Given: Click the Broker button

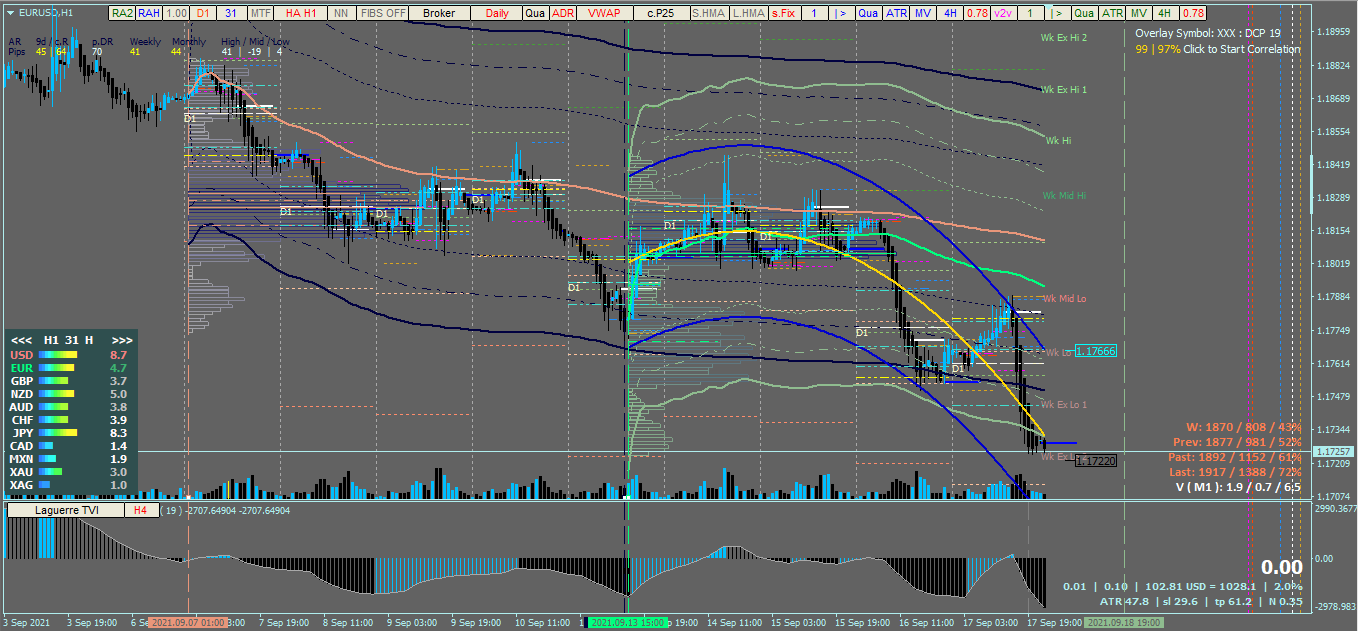Looking at the screenshot, I should [x=439, y=13].
